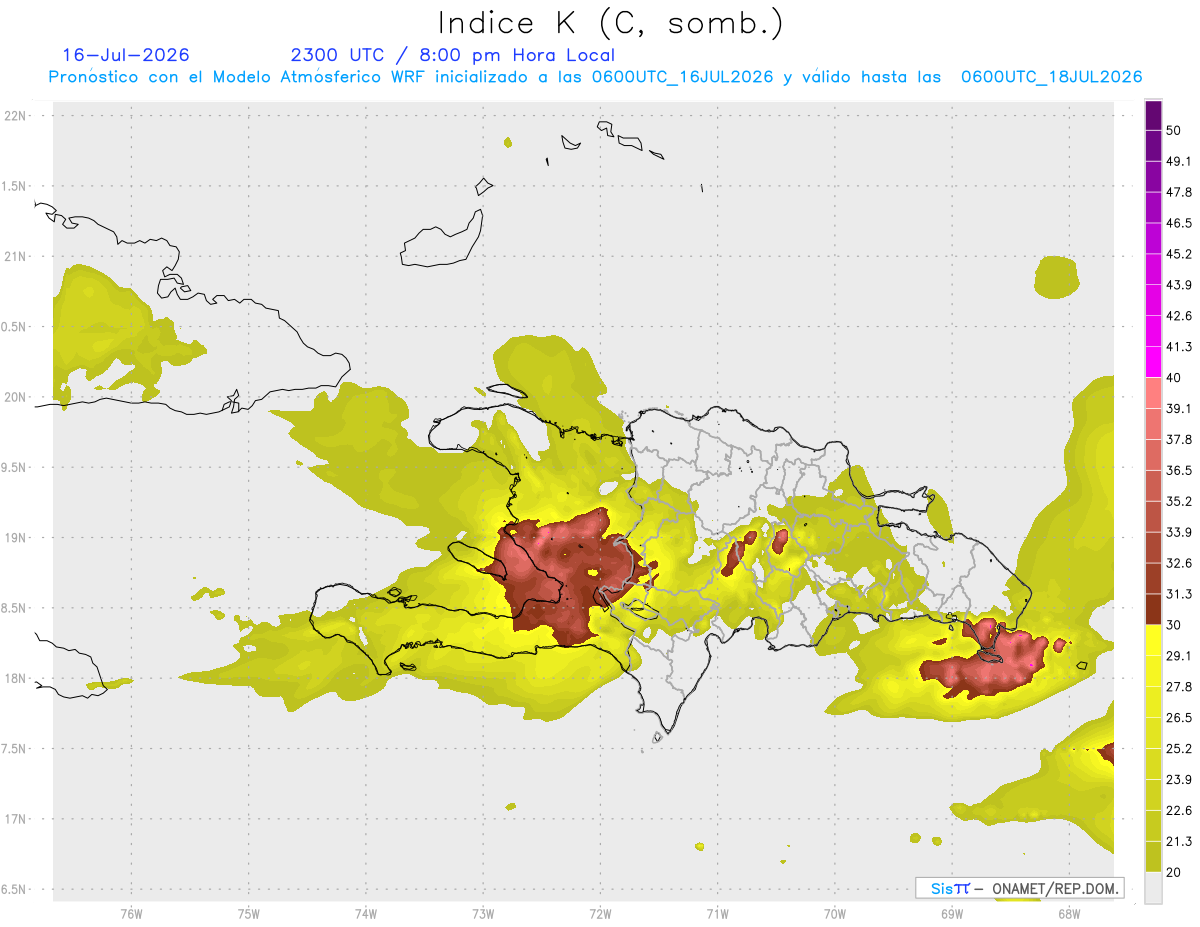Screen dimensions: 1200x927
Task: Click the salmon legend swatch between 39.1 and 40
Action: 1153,394
